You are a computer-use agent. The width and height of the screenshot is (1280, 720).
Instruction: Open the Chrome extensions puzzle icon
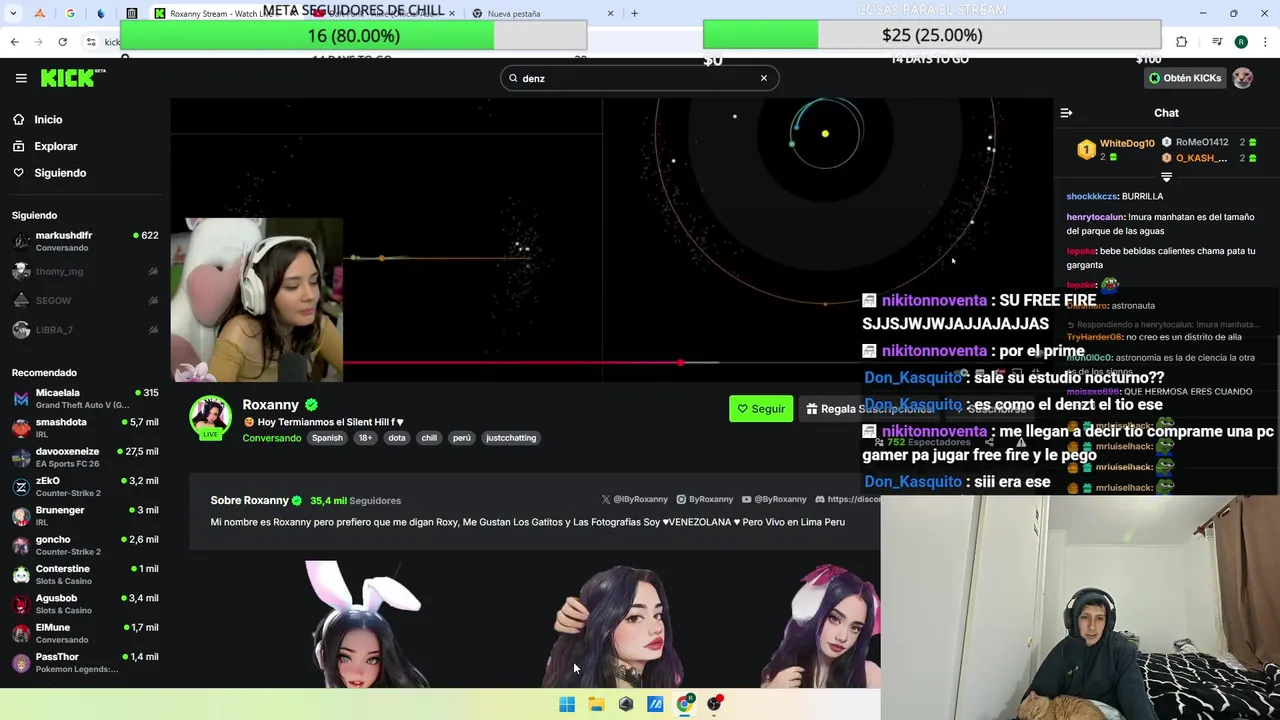1181,42
